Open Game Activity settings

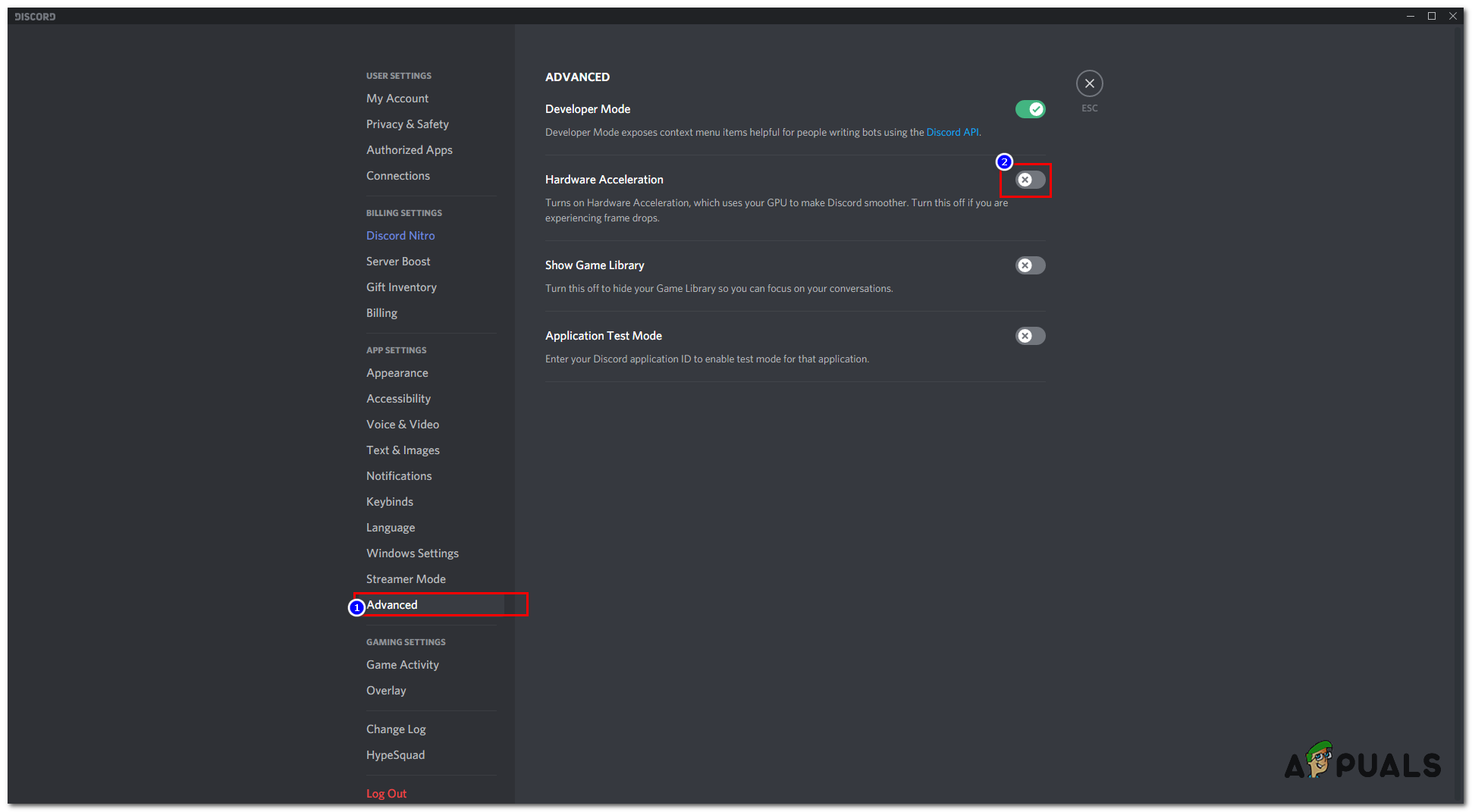403,665
